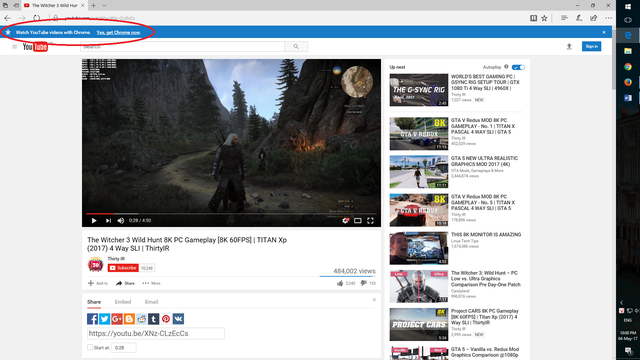The image size is (640, 360).
Task: Add page to favorites star icon
Action: click(x=544, y=18)
